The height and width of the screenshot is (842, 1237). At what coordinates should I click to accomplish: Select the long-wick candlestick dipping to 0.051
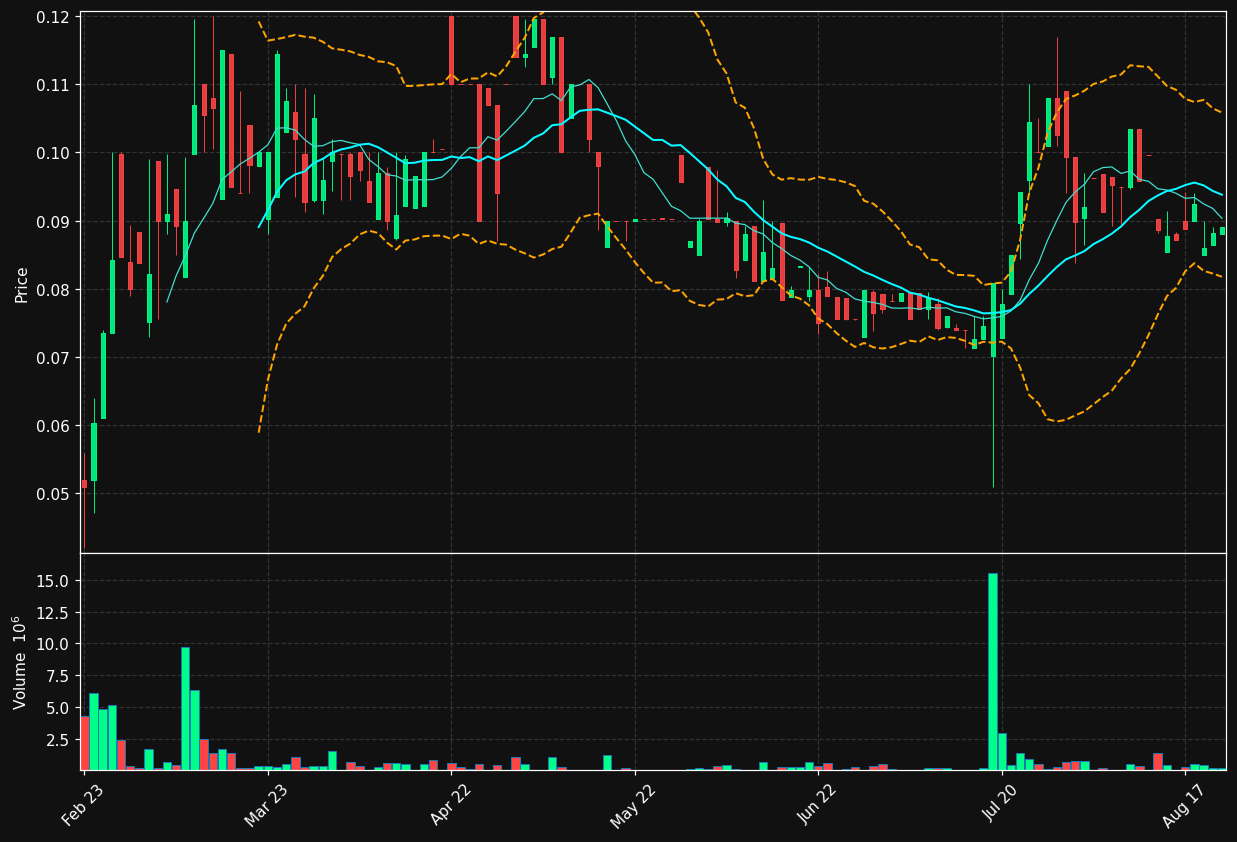coord(993,386)
